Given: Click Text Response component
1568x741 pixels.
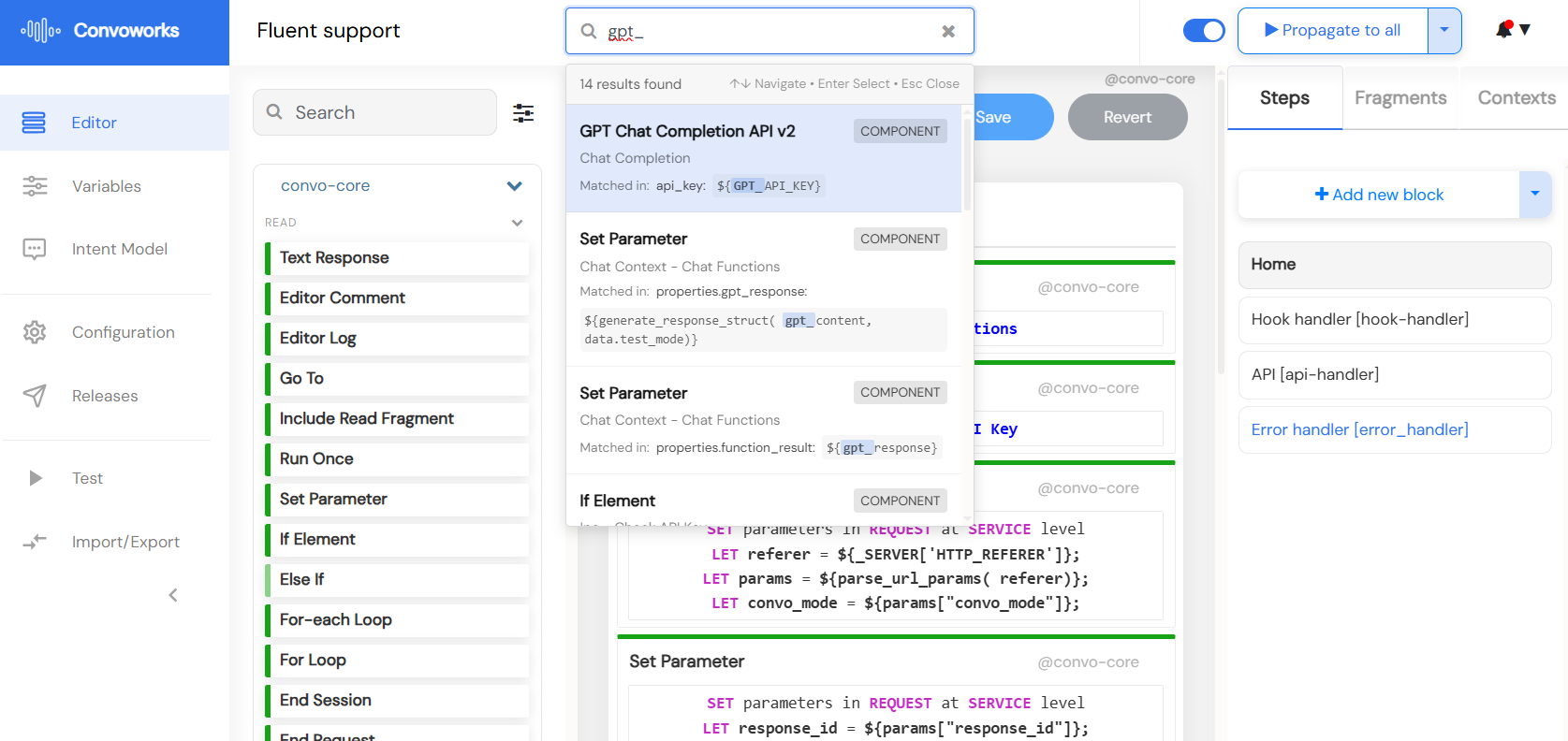Looking at the screenshot, I should [397, 258].
